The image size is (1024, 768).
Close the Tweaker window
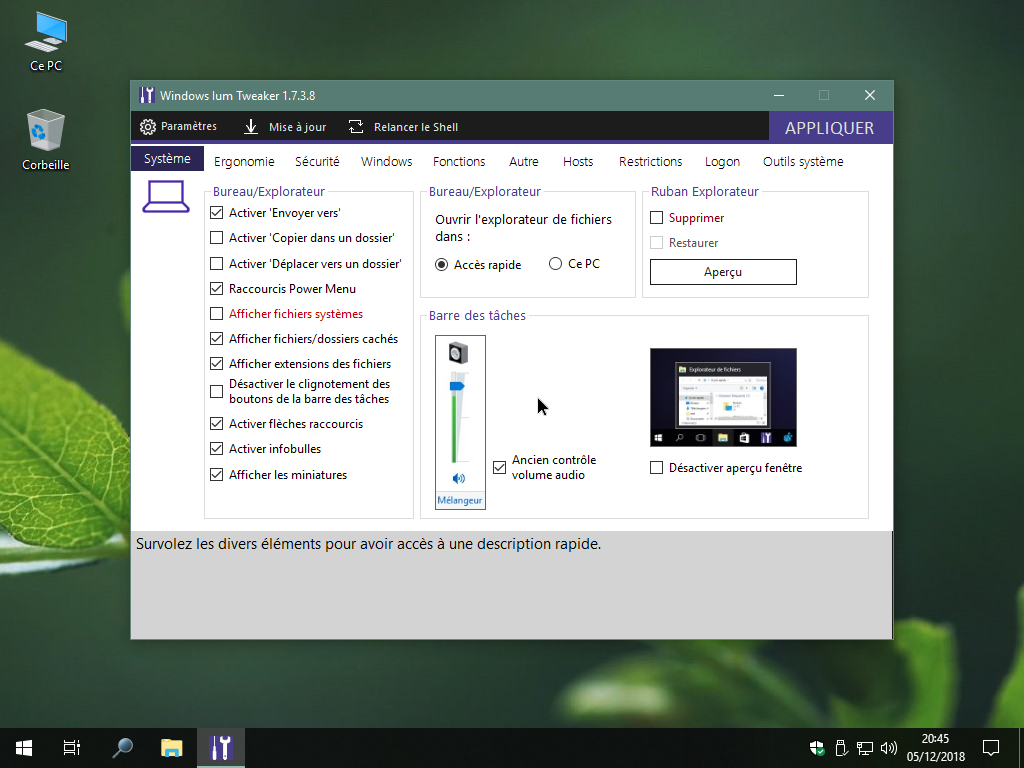pos(870,95)
